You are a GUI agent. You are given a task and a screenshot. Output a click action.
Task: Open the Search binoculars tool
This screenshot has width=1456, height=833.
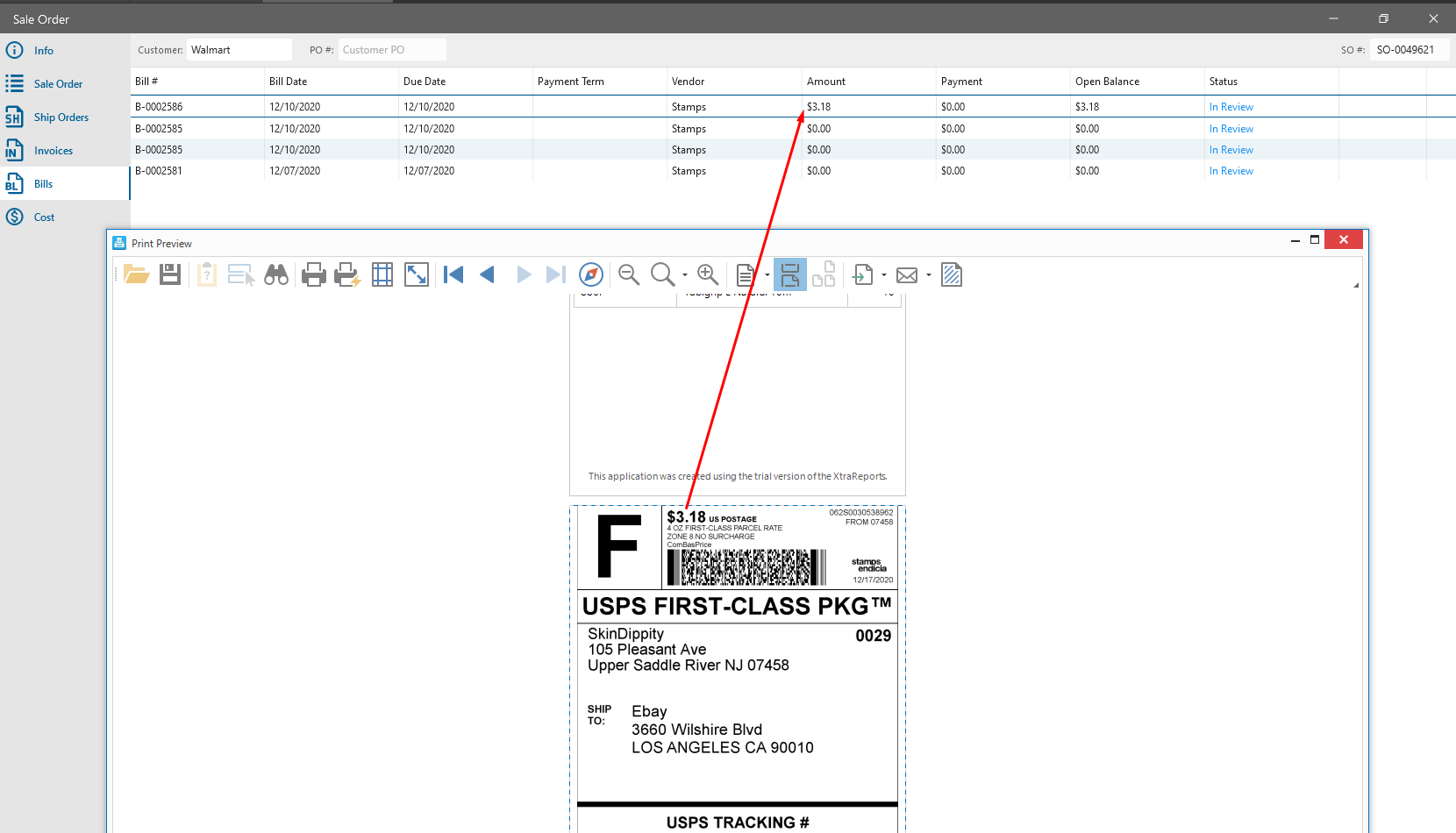(x=276, y=274)
